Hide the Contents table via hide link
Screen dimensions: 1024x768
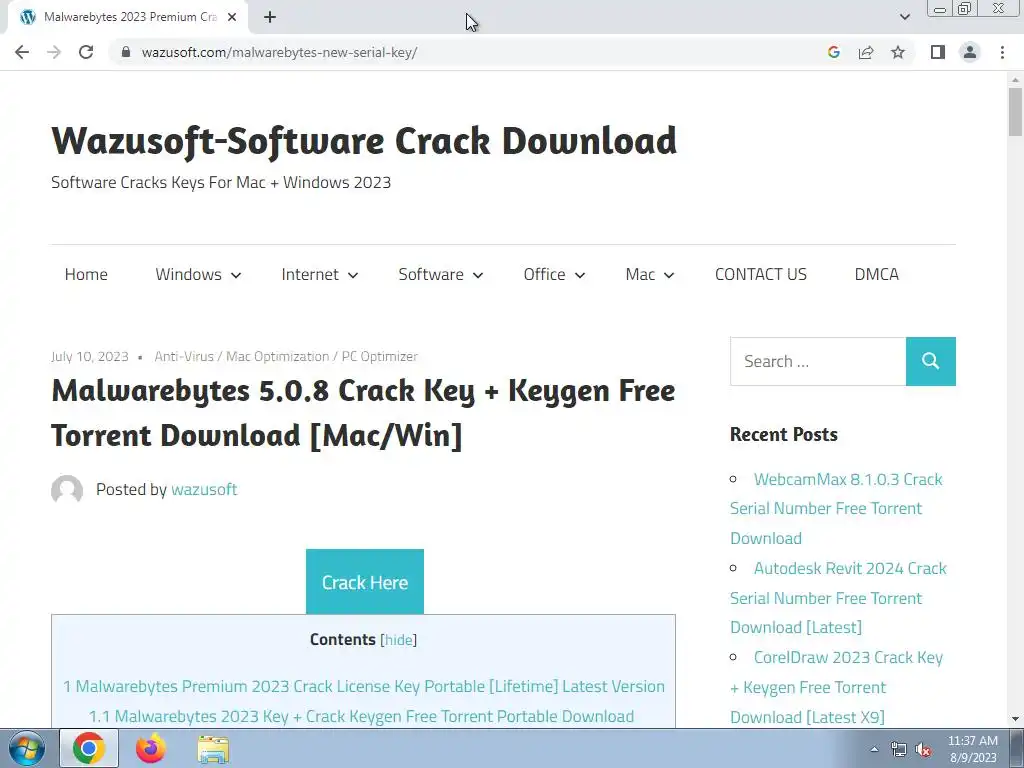click(398, 640)
